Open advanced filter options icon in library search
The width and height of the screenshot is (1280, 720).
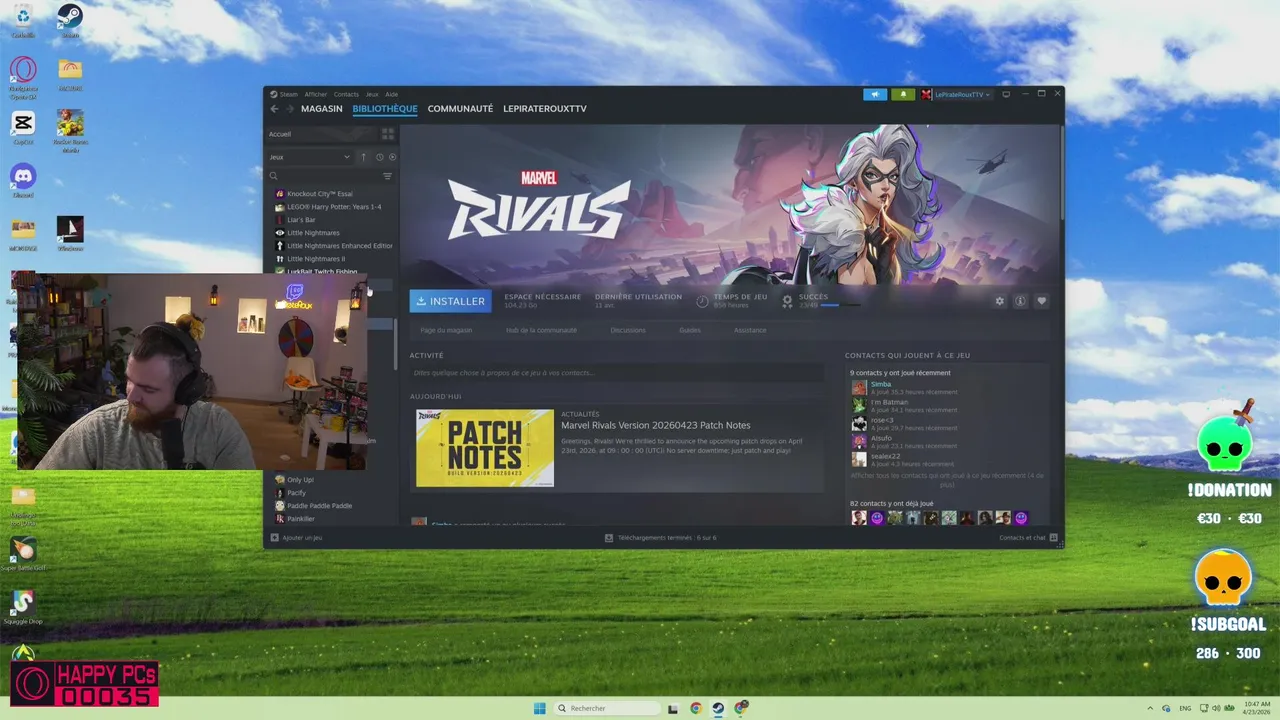[x=388, y=176]
